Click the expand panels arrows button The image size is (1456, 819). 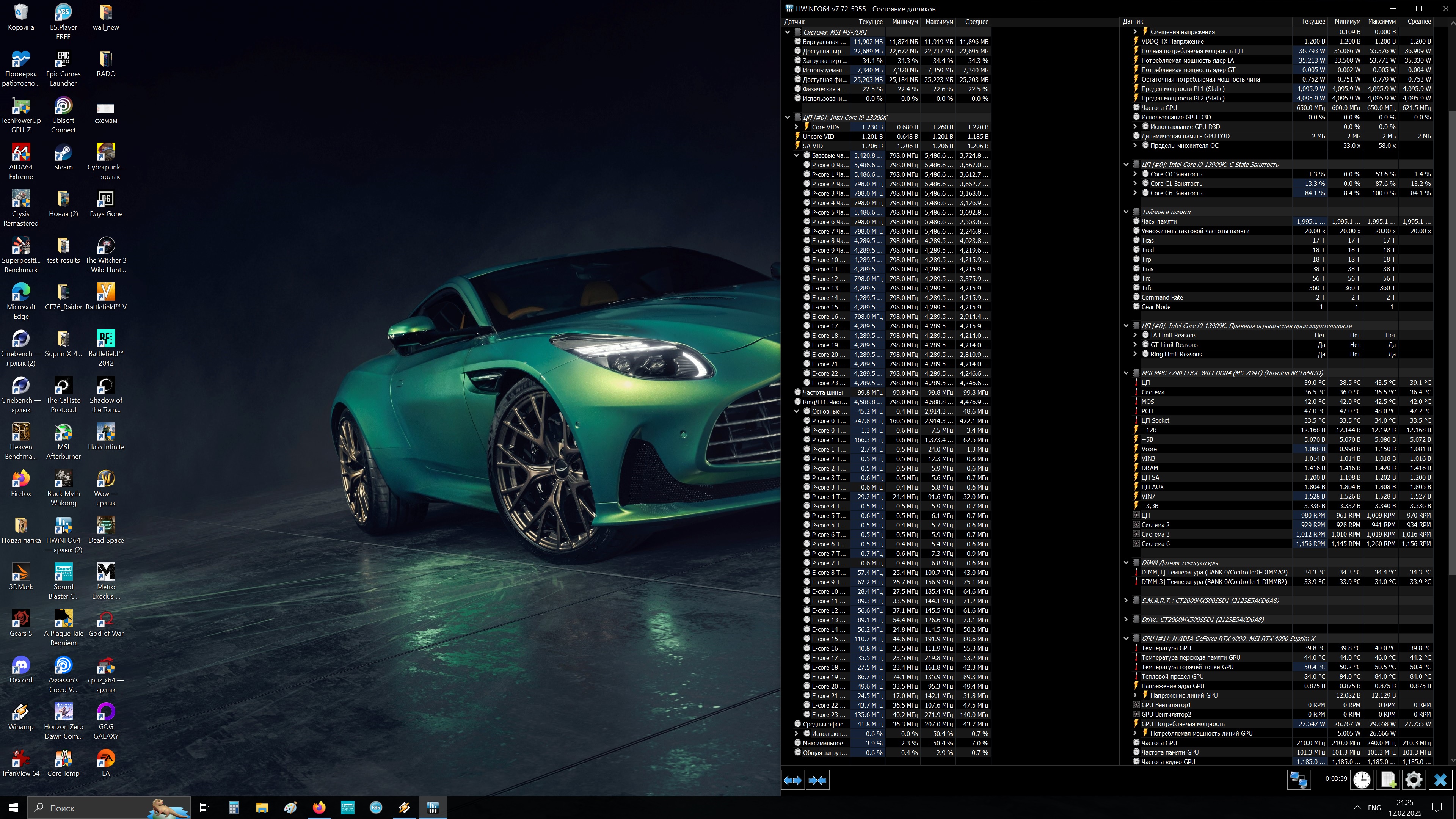(792, 780)
